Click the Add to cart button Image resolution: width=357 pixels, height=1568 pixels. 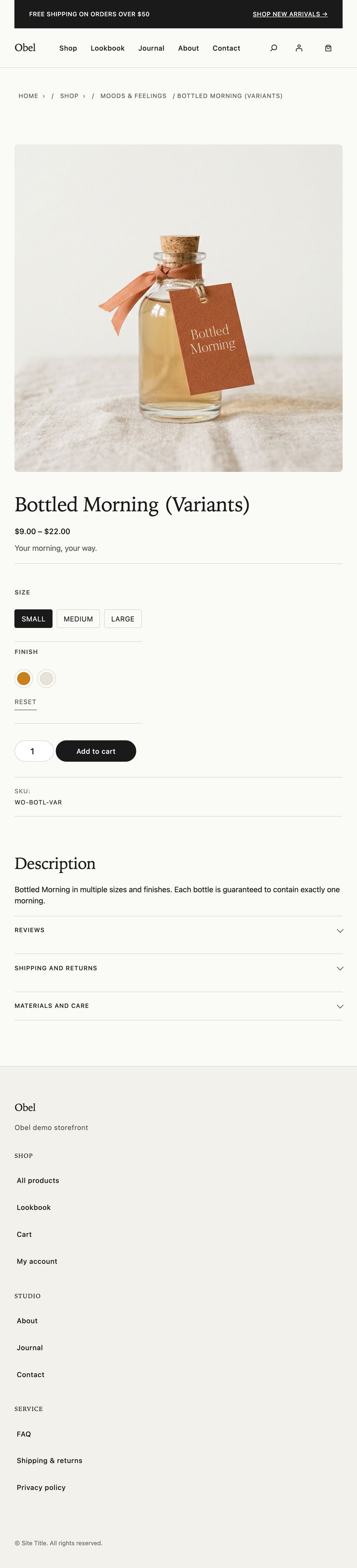point(96,751)
